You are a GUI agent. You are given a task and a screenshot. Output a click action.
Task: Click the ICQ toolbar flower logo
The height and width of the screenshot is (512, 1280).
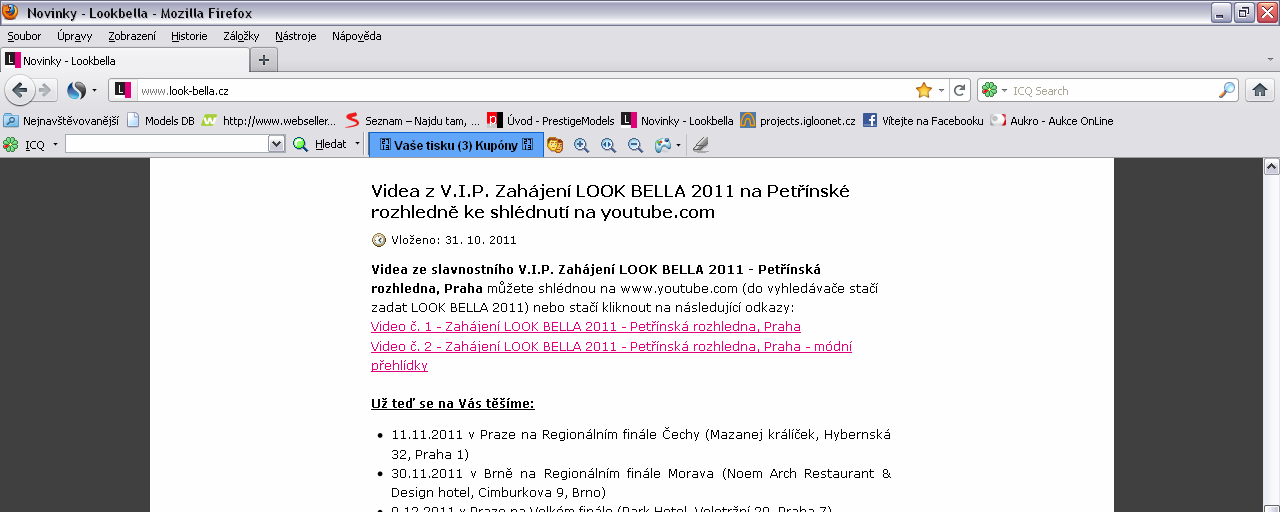click(x=11, y=144)
